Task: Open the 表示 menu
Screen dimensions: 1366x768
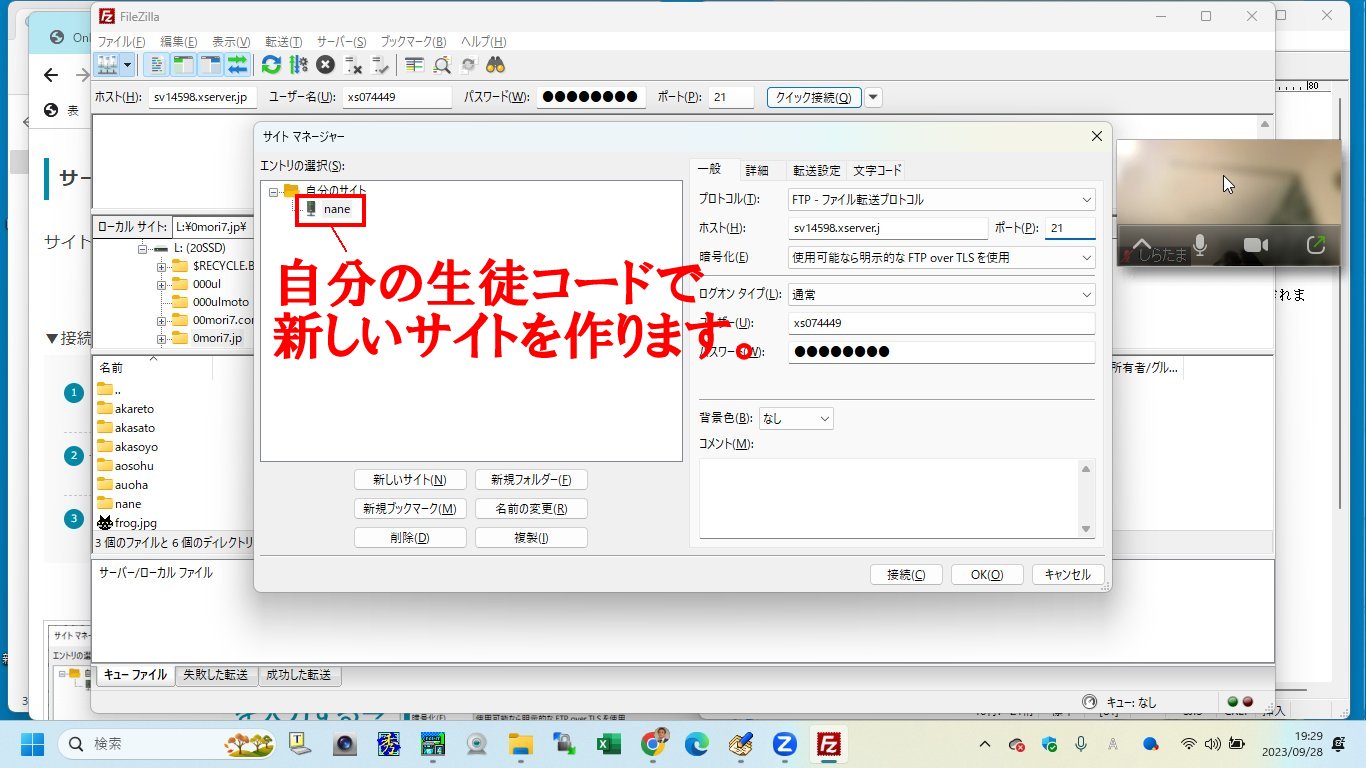Action: [x=231, y=42]
